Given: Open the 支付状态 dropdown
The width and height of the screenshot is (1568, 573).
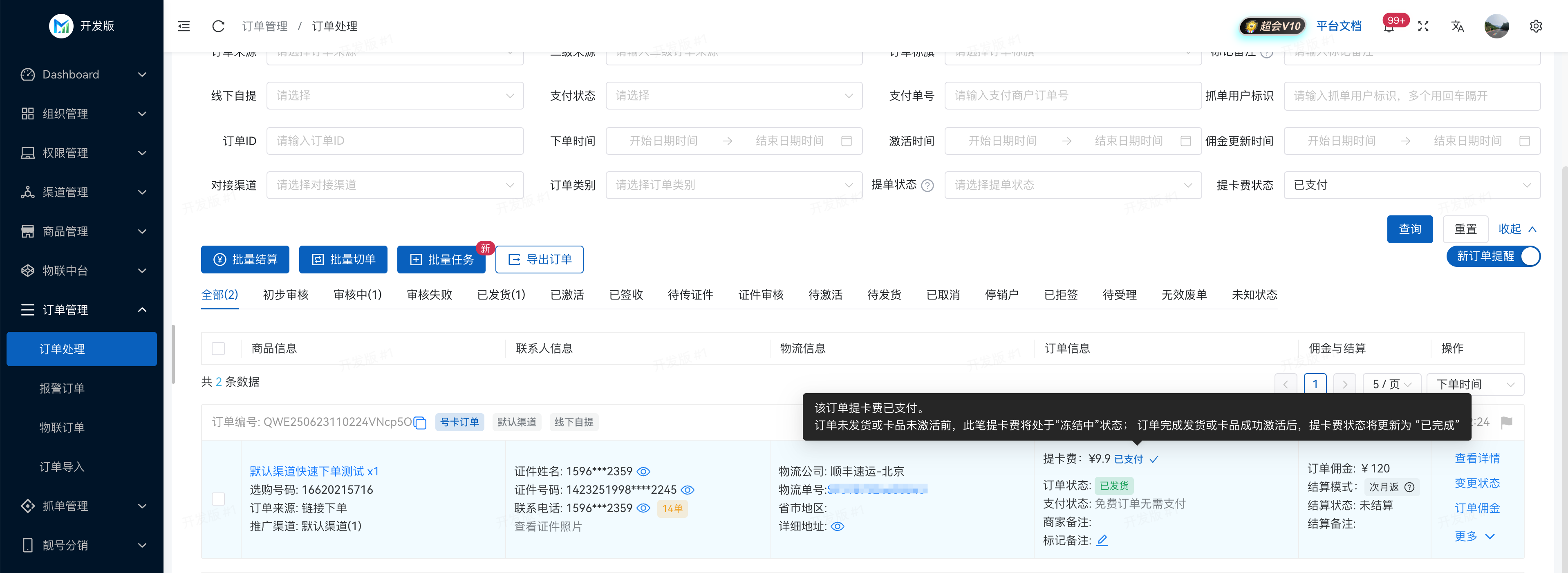Looking at the screenshot, I should pyautogui.click(x=733, y=96).
